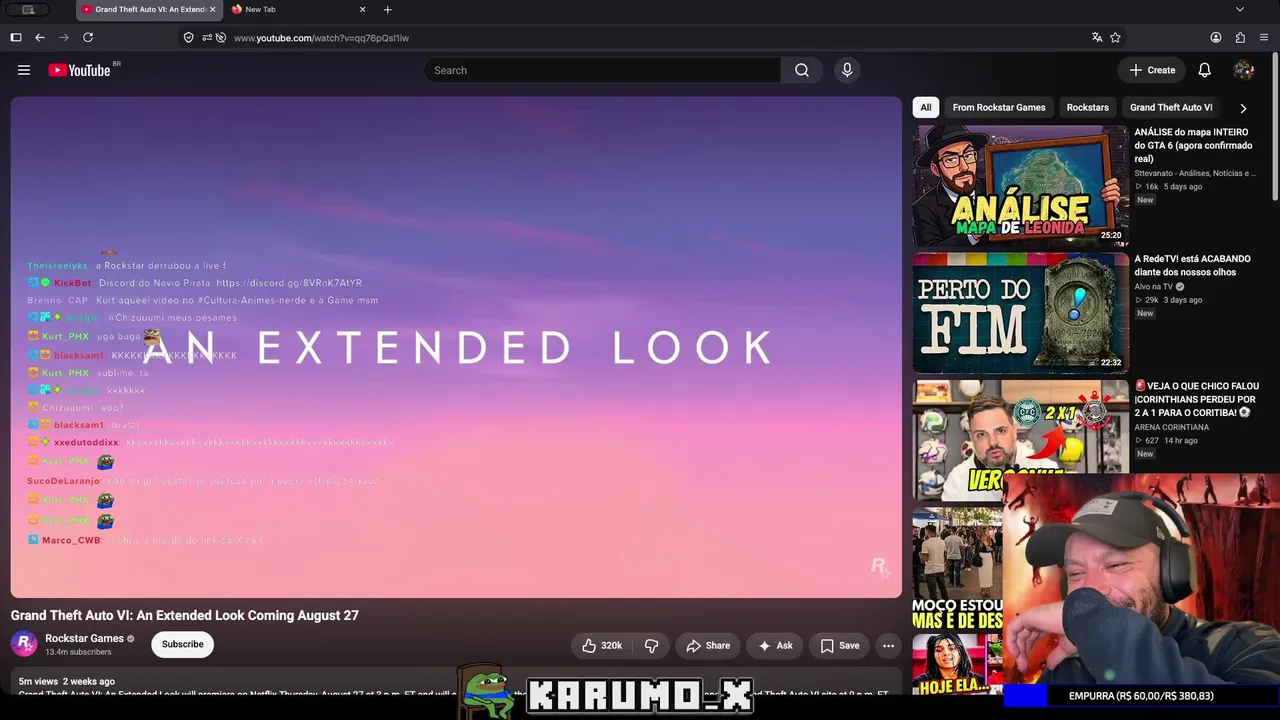Image resolution: width=1280 pixels, height=720 pixels.
Task: Open the Perto do Fim thumbnail
Action: (1020, 313)
